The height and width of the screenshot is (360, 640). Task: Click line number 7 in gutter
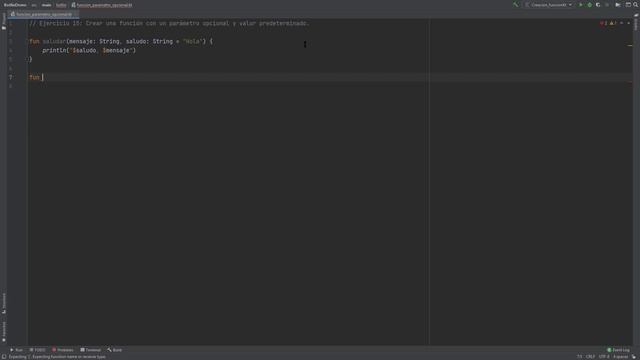pos(11,77)
